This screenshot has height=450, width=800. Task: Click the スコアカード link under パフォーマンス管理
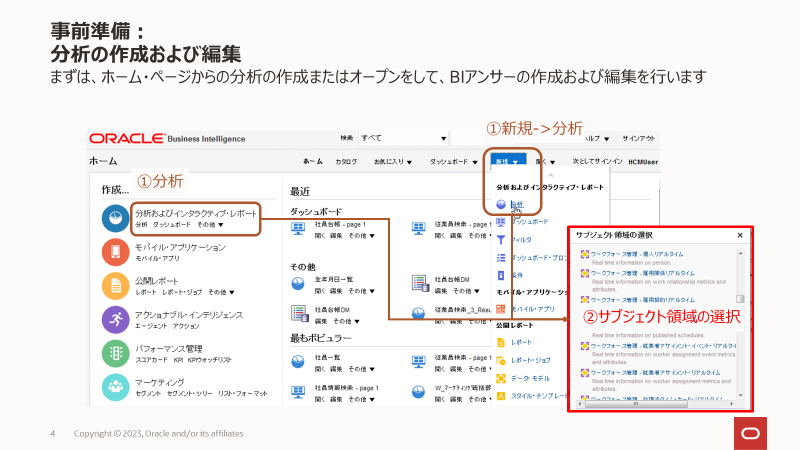point(151,360)
